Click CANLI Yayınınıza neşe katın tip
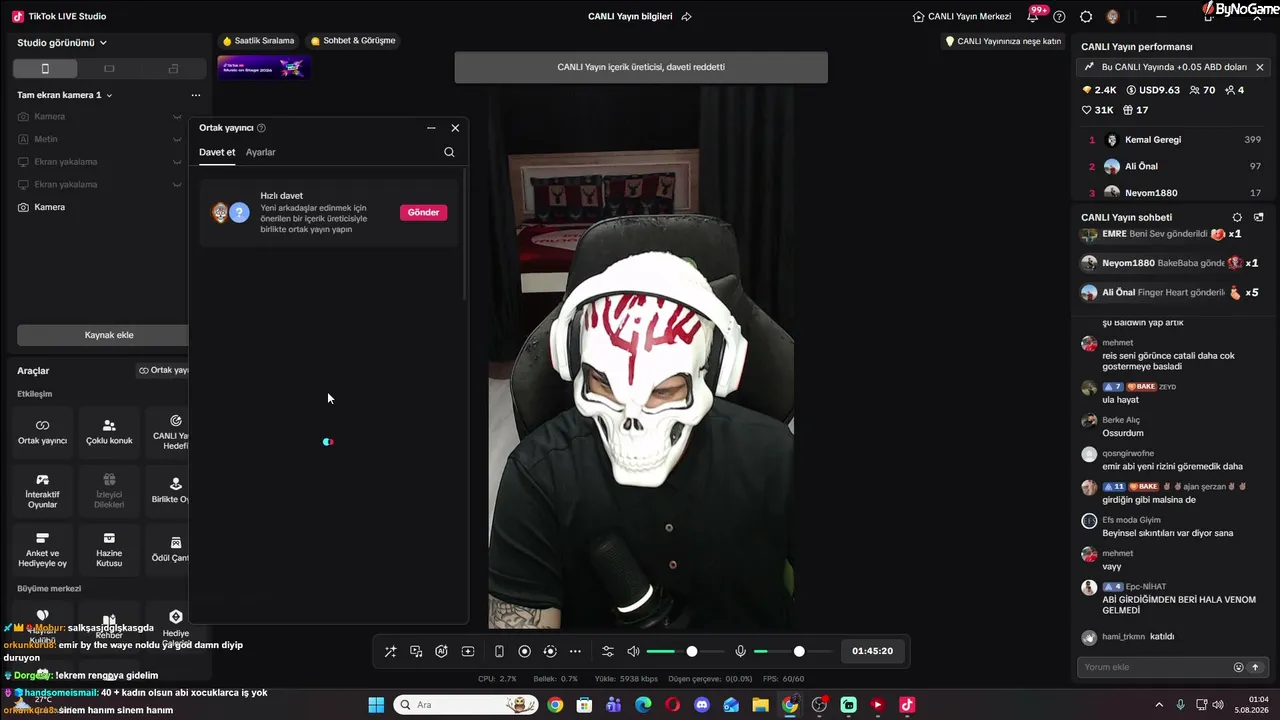The height and width of the screenshot is (720, 1280). coord(1003,41)
